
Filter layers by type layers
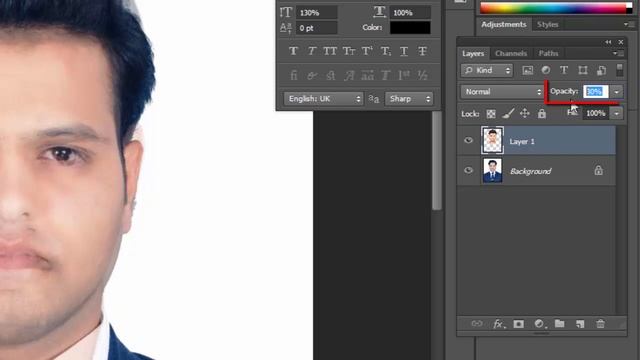(564, 70)
